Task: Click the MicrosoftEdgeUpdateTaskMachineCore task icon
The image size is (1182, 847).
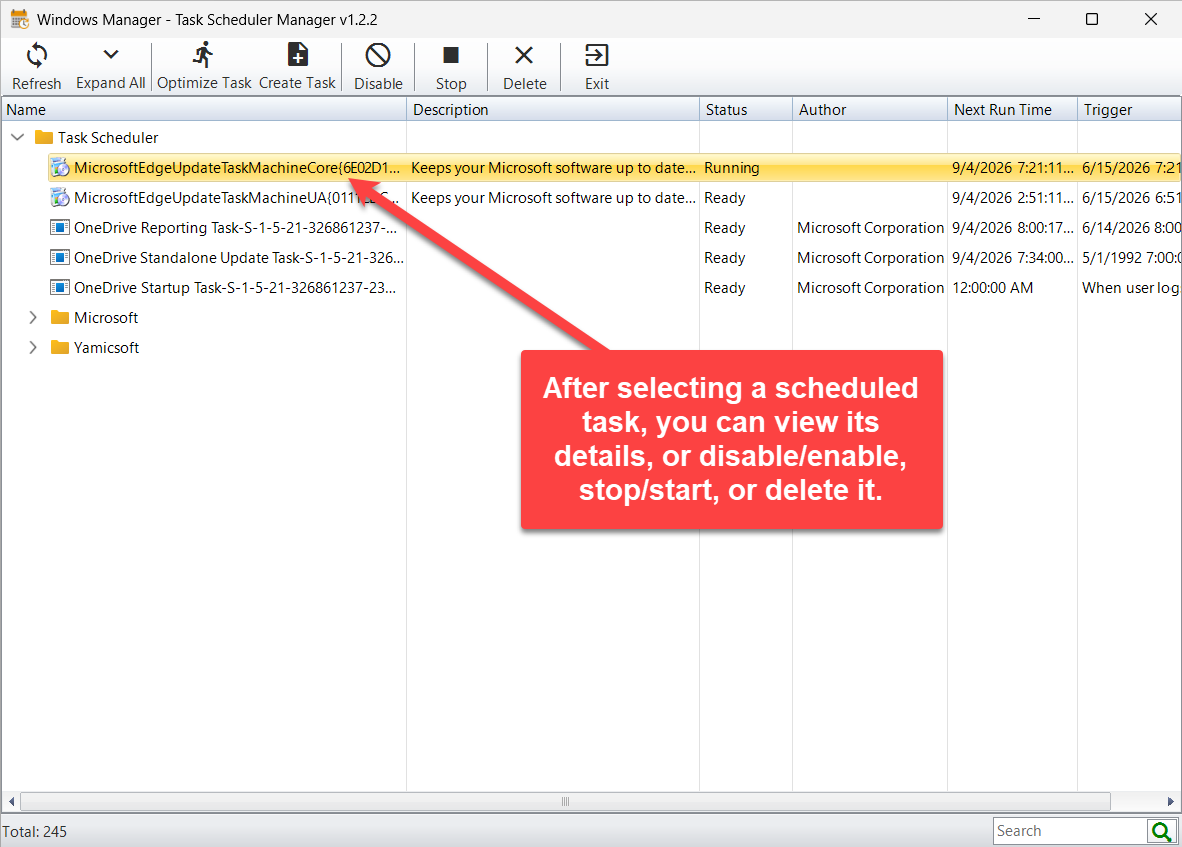Action: point(60,167)
